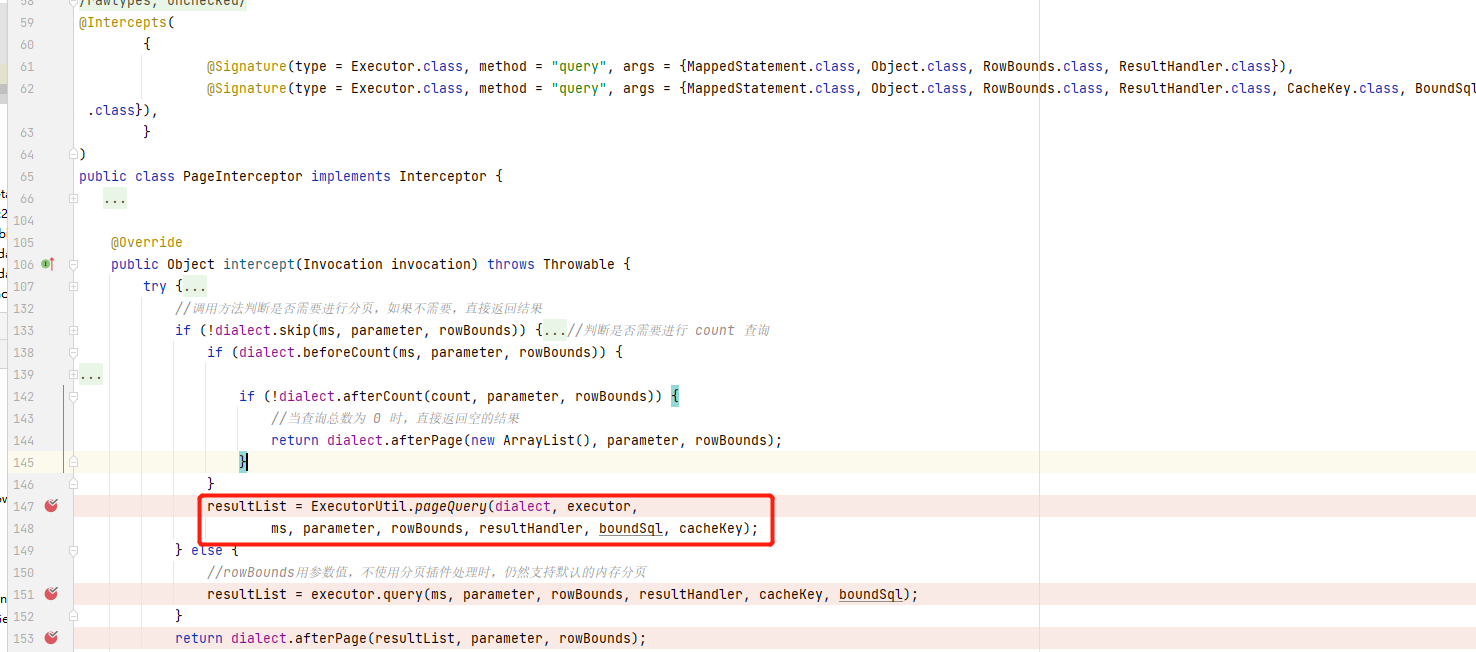The height and width of the screenshot is (652, 1476).
Task: Click the folded ellipsis placeholder after try
Action: (194, 286)
